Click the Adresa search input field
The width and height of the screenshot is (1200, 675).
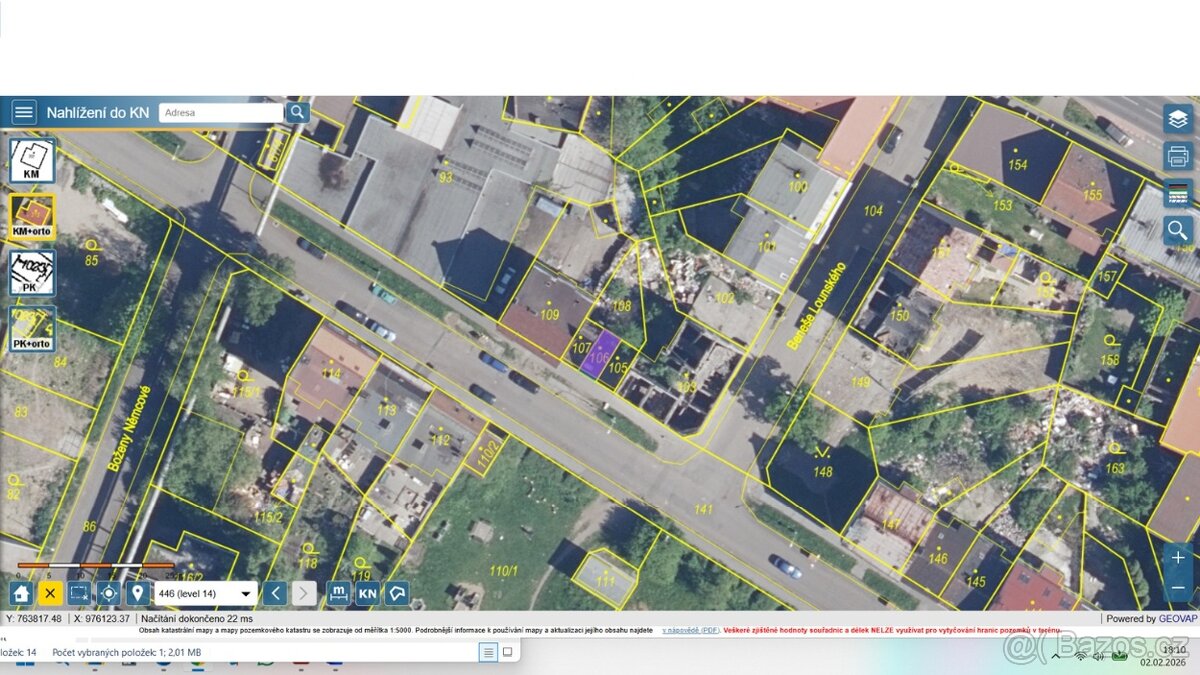(220, 113)
